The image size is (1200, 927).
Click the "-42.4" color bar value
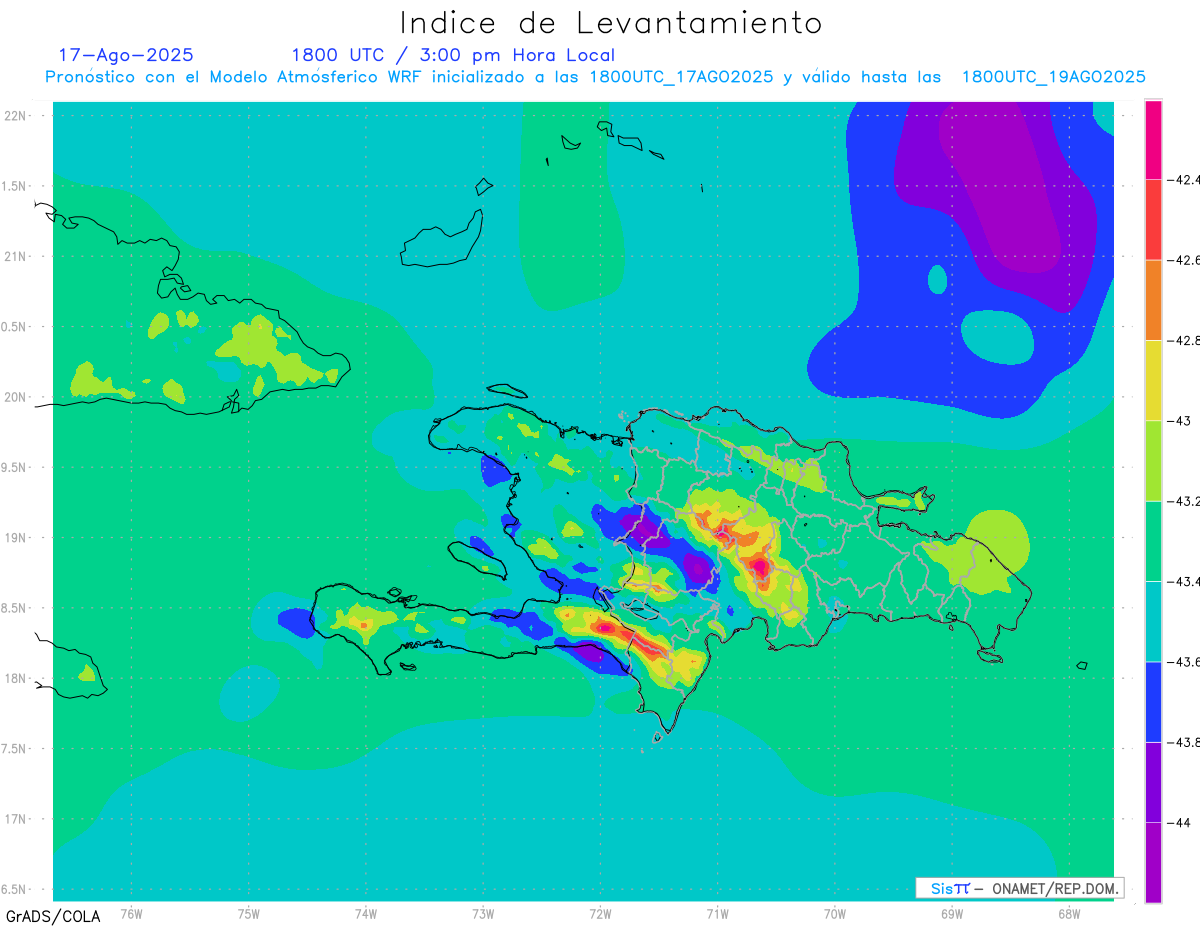[1184, 180]
